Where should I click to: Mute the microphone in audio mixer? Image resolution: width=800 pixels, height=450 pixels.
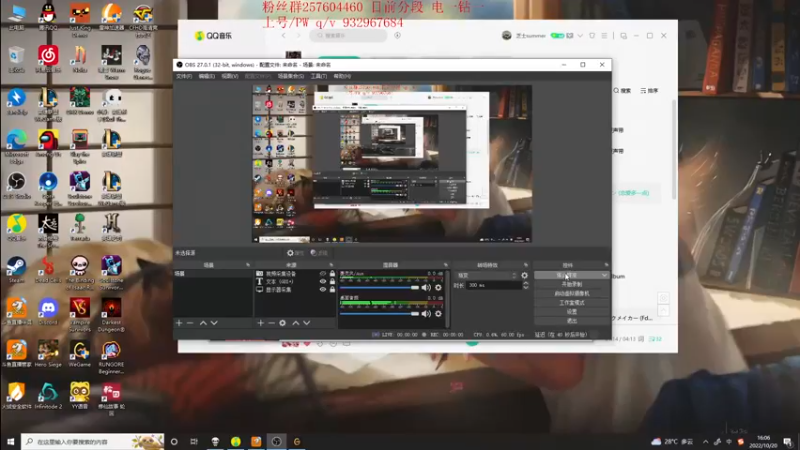pyautogui.click(x=426, y=288)
